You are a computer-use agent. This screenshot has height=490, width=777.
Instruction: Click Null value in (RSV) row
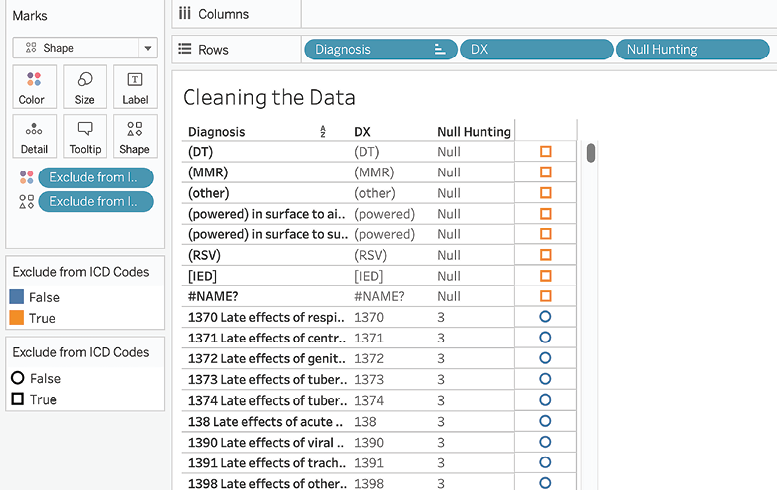pyautogui.click(x=449, y=255)
